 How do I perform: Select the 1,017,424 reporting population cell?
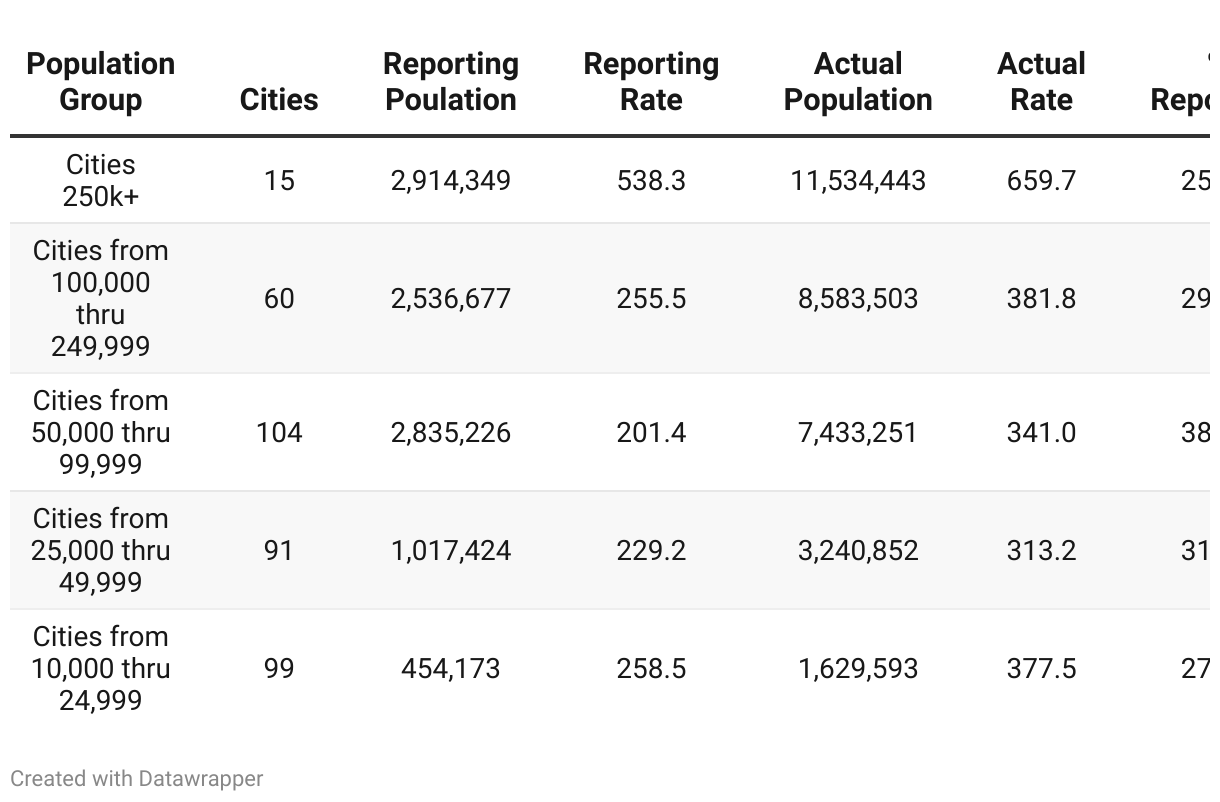[451, 551]
